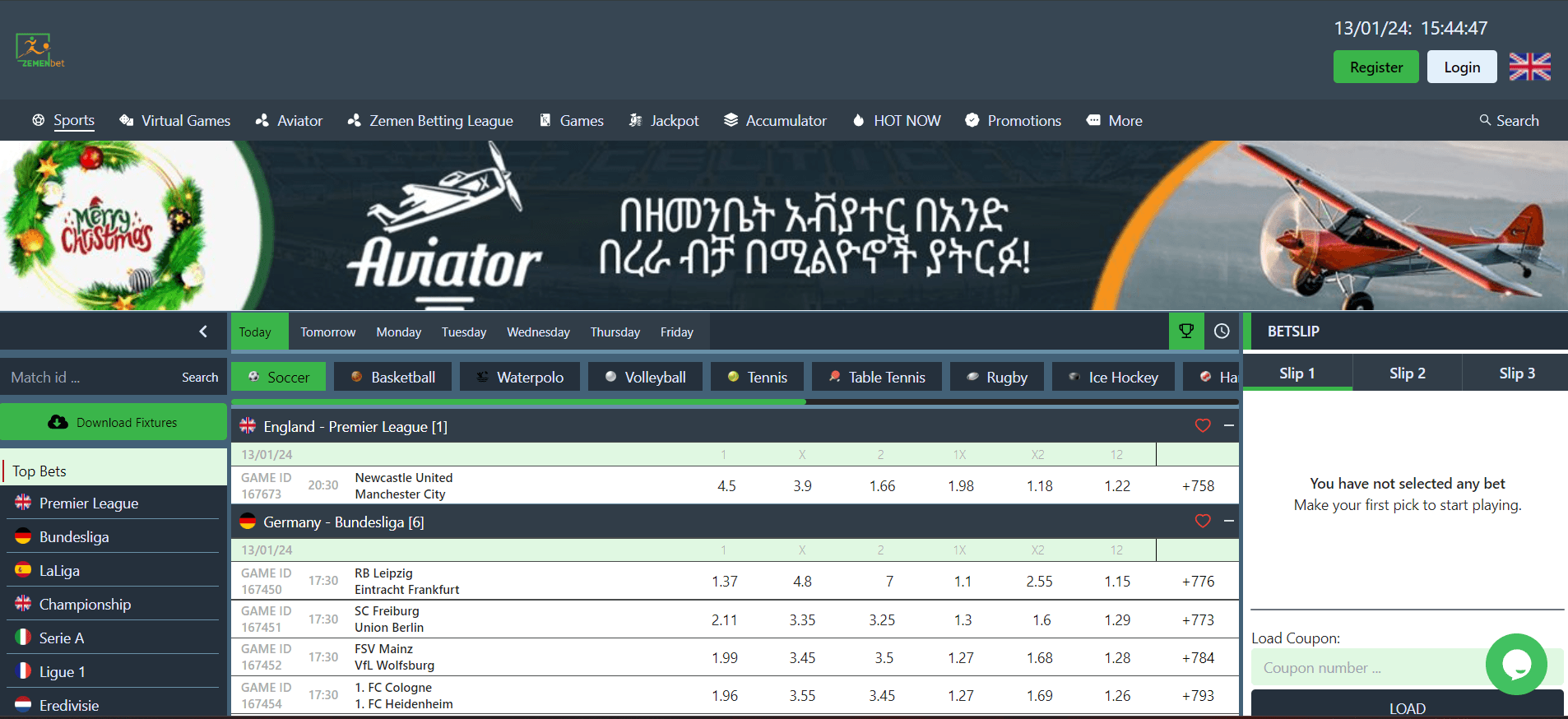Click the ZemenBet logo
Image resolution: width=1568 pixels, height=719 pixels.
tap(39, 51)
